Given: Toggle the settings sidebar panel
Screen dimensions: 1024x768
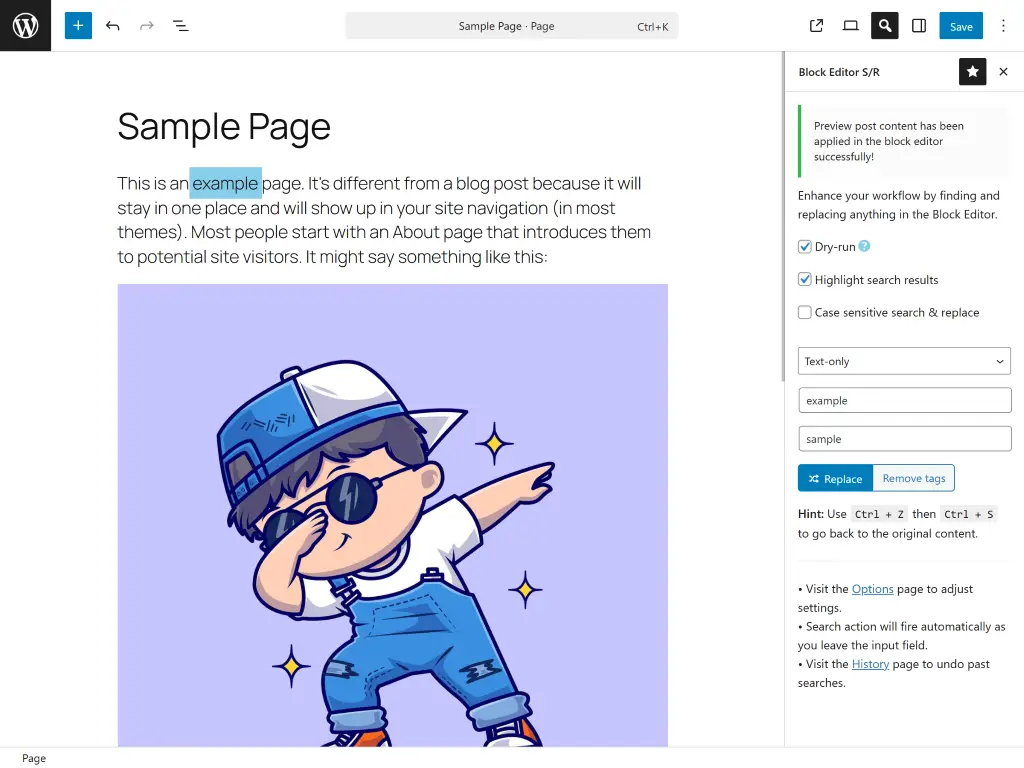Looking at the screenshot, I should click(918, 25).
